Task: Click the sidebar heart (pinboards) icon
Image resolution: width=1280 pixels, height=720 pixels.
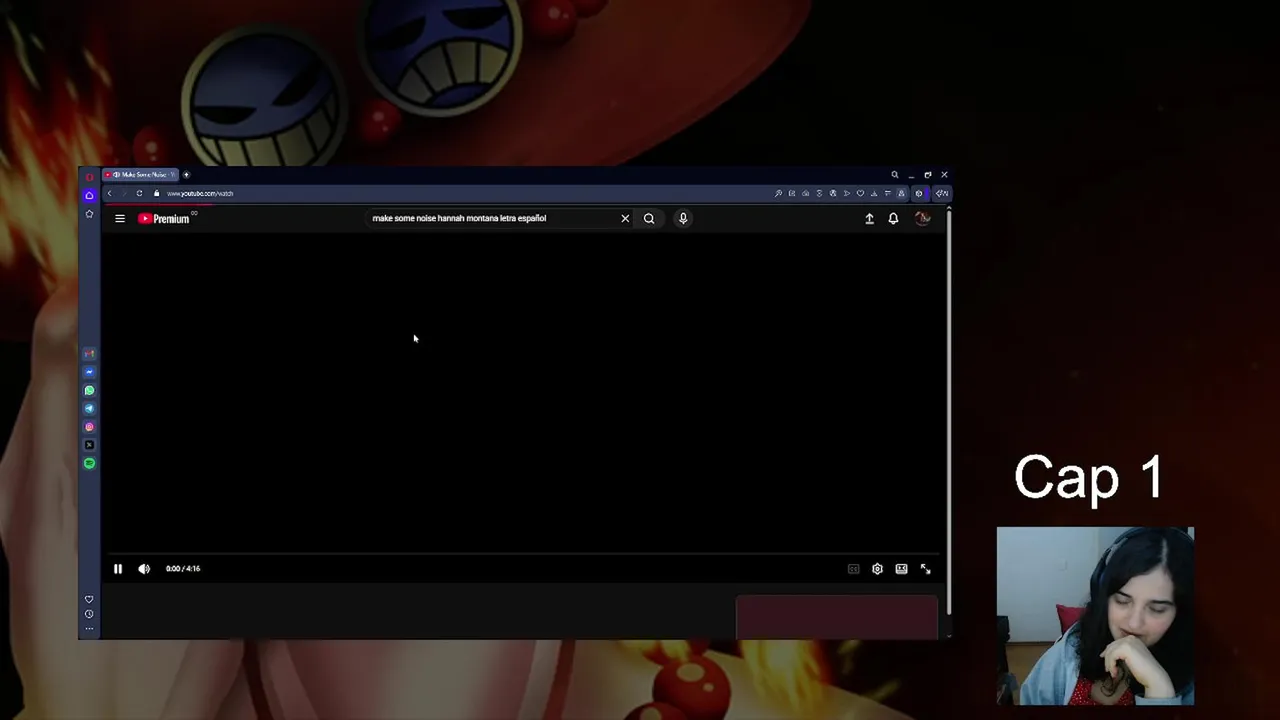Action: [x=89, y=599]
